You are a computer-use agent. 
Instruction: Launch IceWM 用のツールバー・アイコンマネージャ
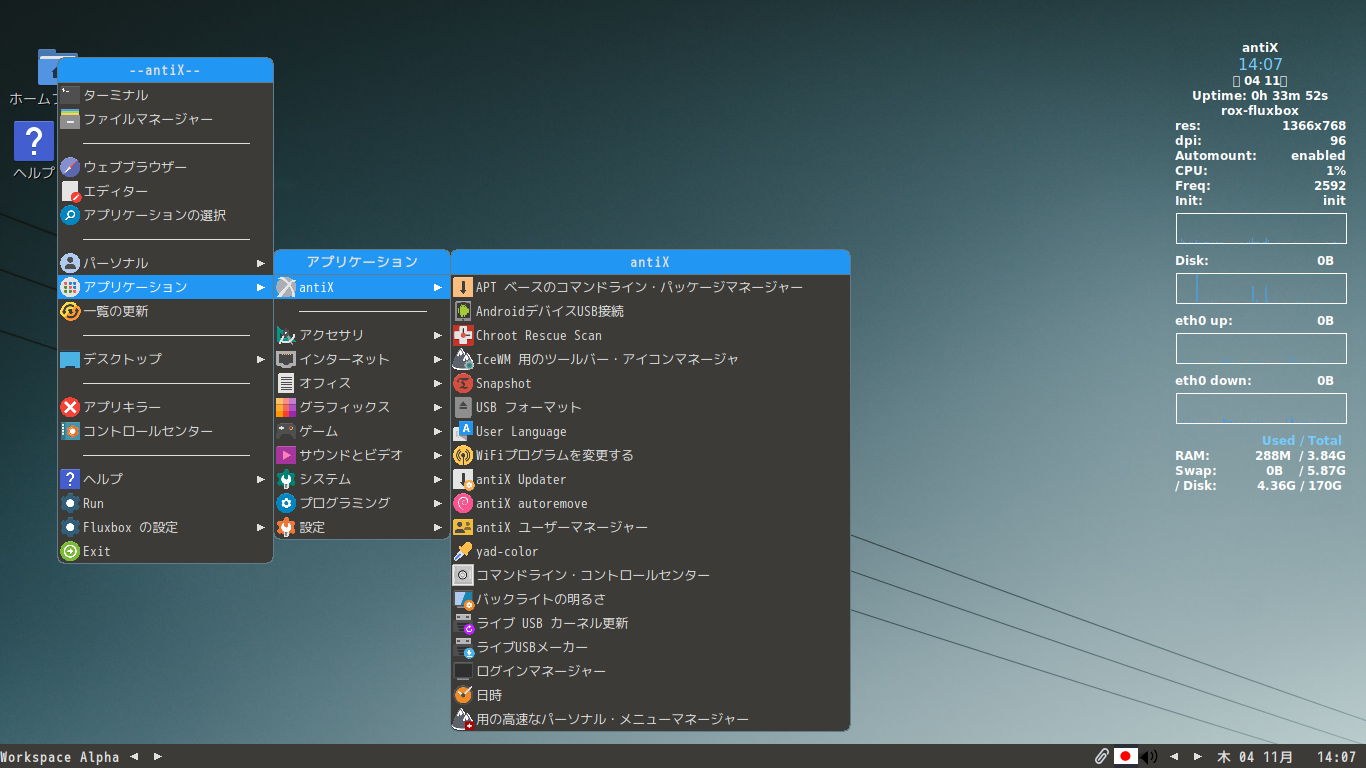click(x=651, y=359)
